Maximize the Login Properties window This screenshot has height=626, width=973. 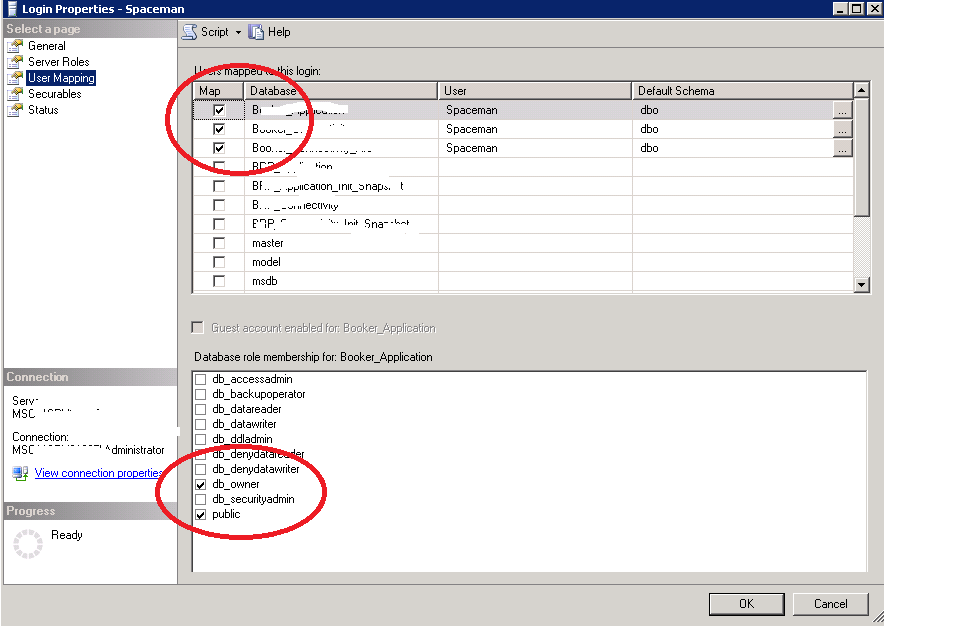856,9
